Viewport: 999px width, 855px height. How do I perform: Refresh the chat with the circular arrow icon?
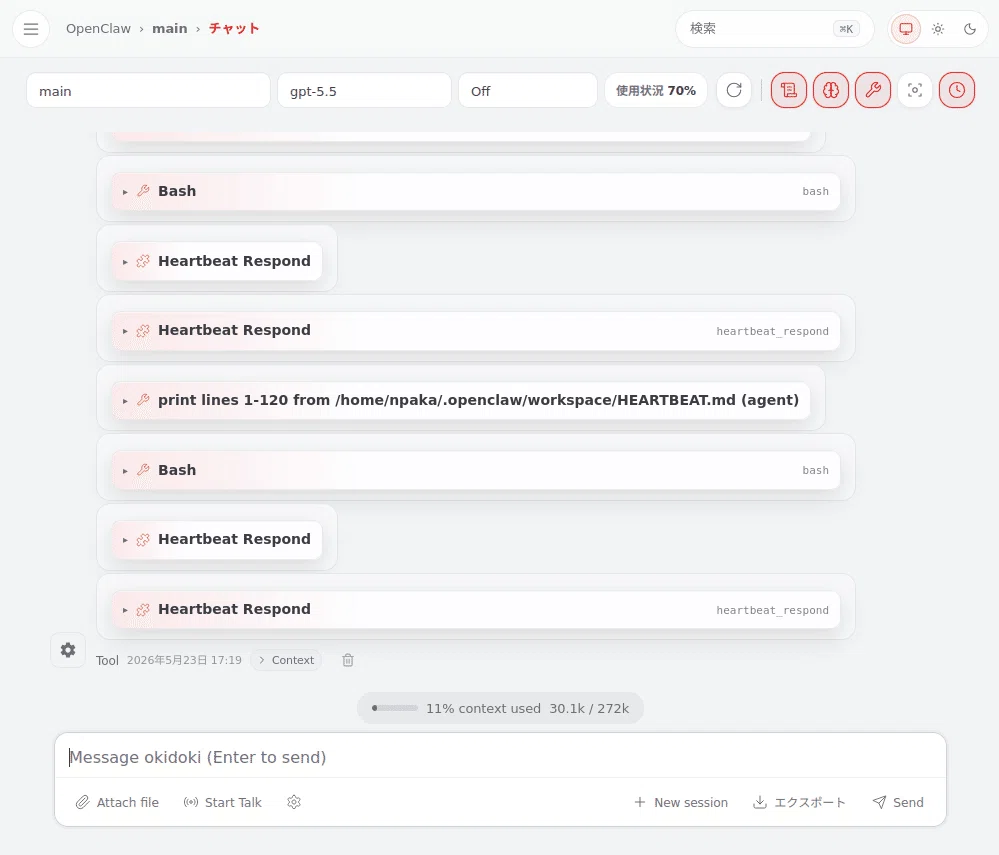click(734, 90)
